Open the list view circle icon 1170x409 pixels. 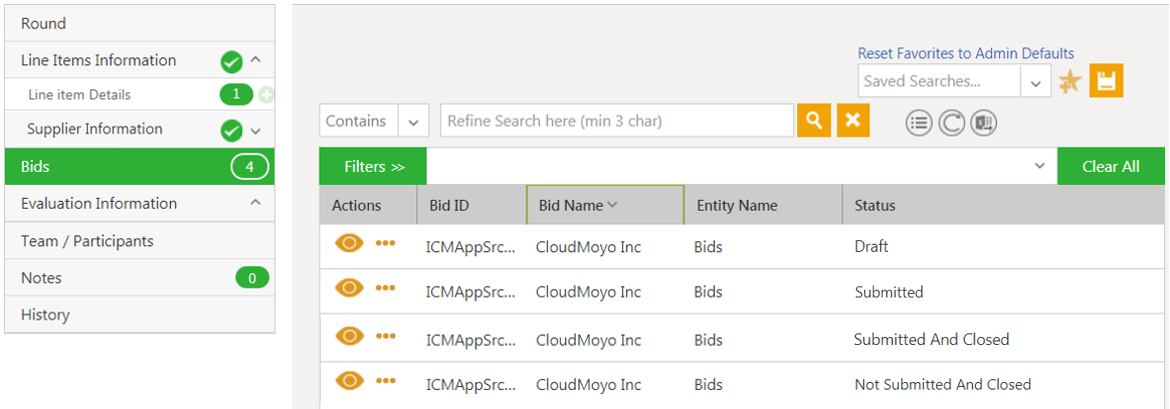tap(919, 122)
